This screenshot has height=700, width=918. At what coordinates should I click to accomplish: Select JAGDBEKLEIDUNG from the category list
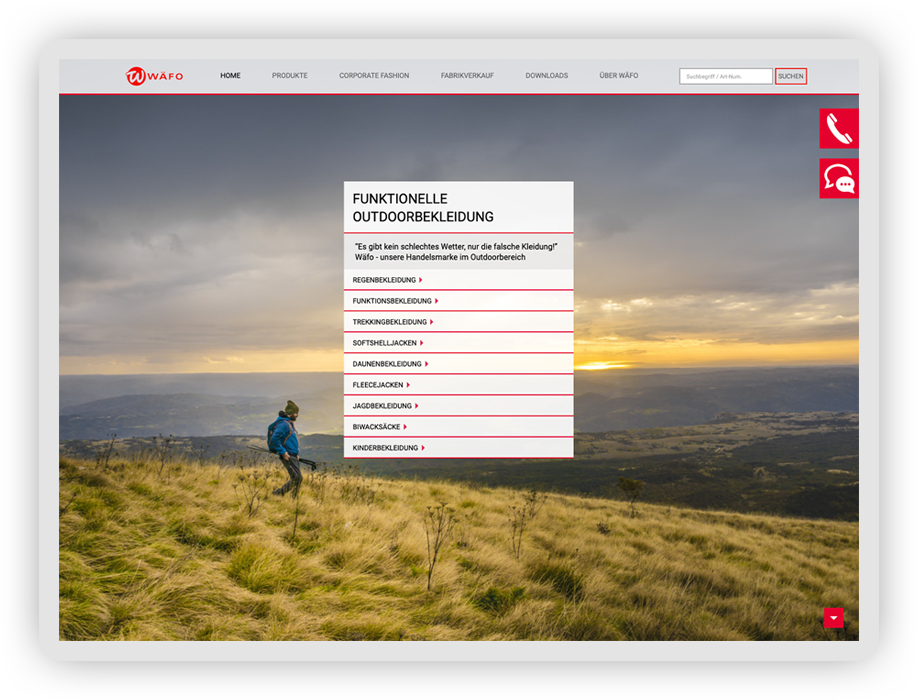point(384,406)
